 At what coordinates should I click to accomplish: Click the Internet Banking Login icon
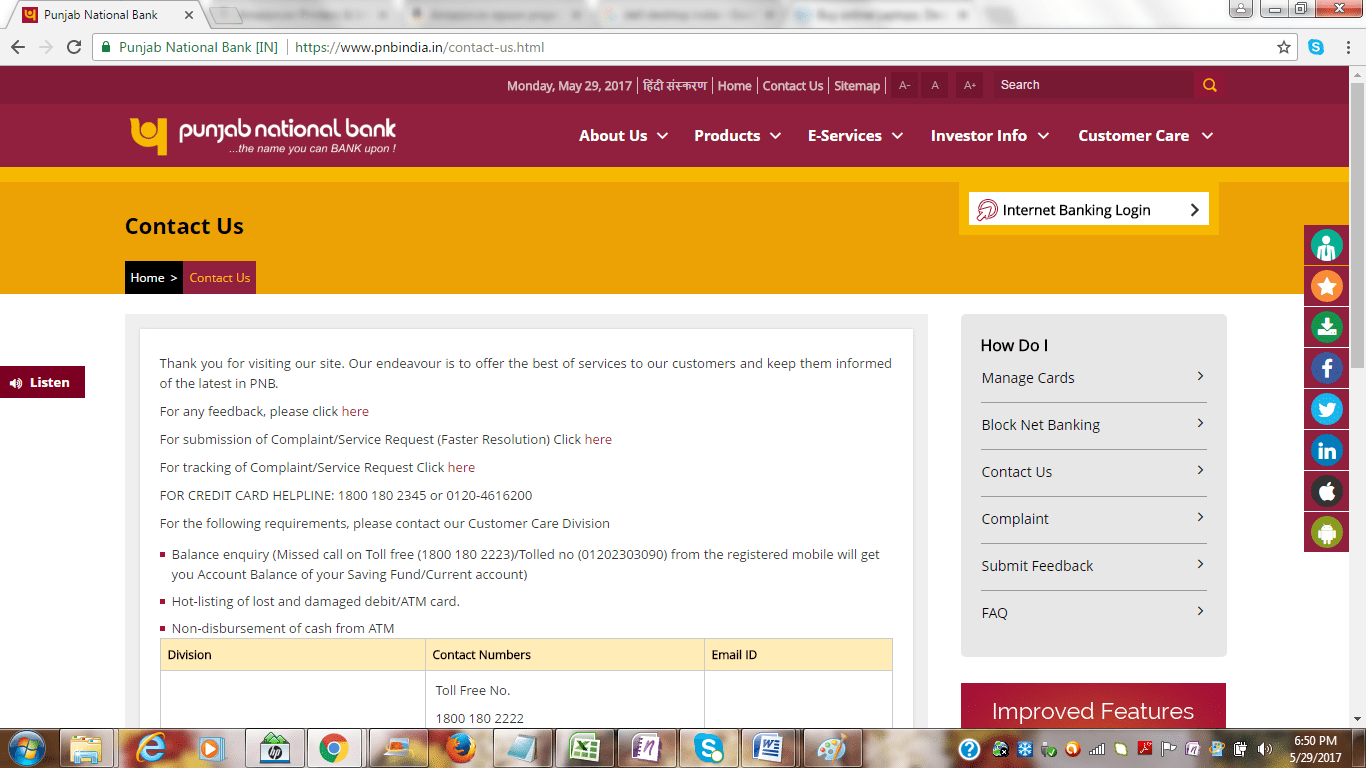987,210
